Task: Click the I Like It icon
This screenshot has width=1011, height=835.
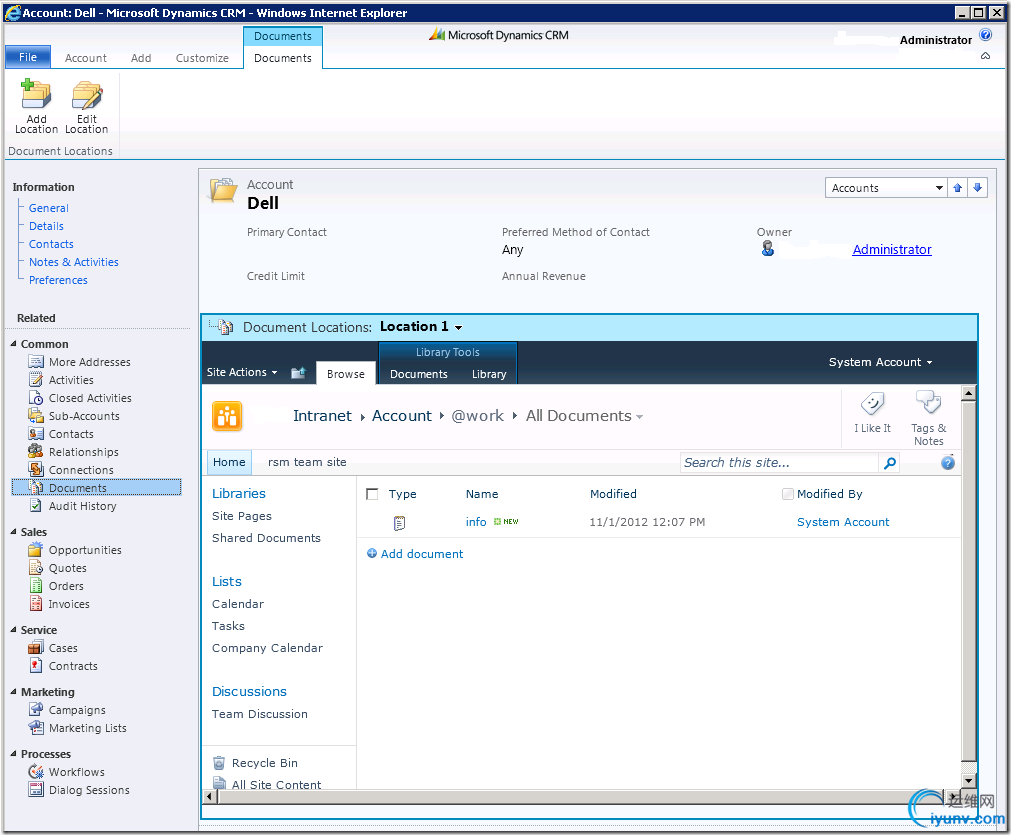Action: (872, 404)
